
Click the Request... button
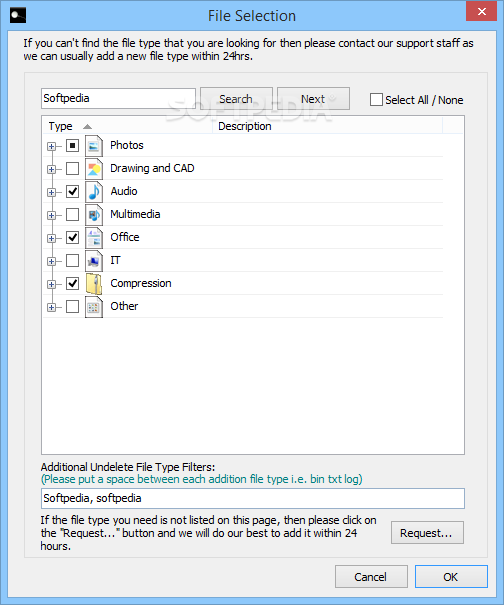click(x=427, y=533)
